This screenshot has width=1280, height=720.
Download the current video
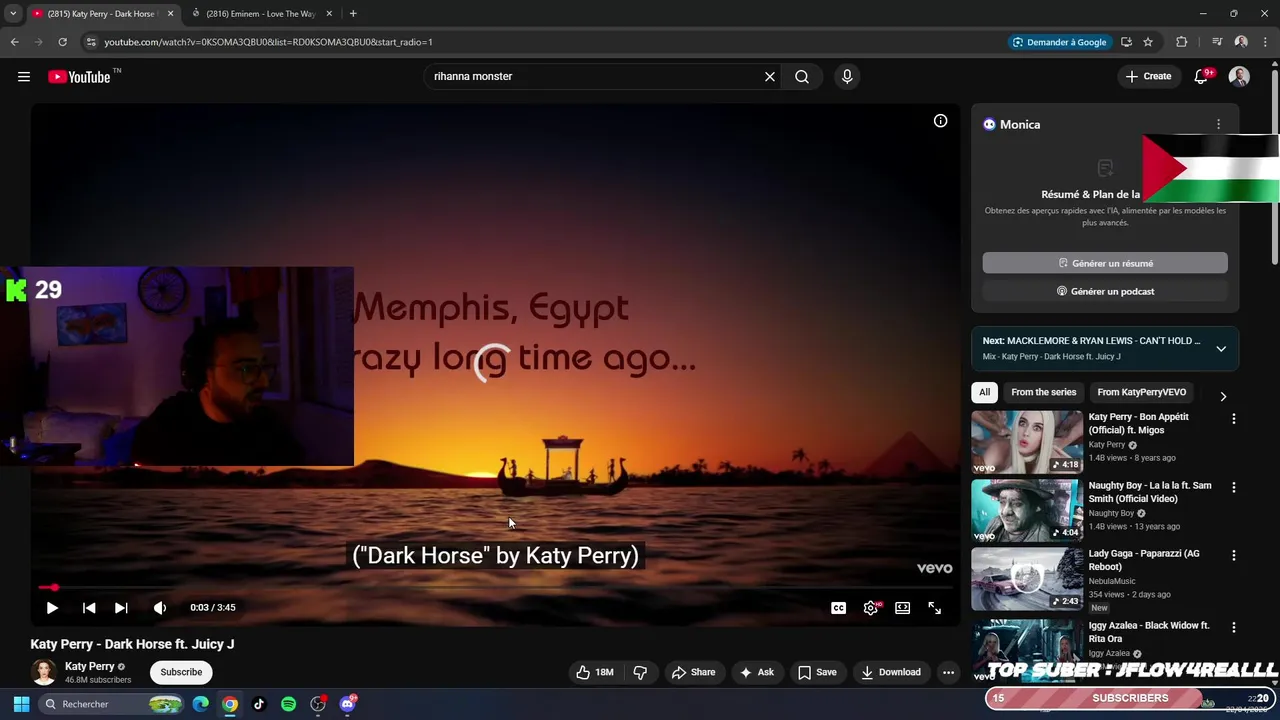coord(891,672)
